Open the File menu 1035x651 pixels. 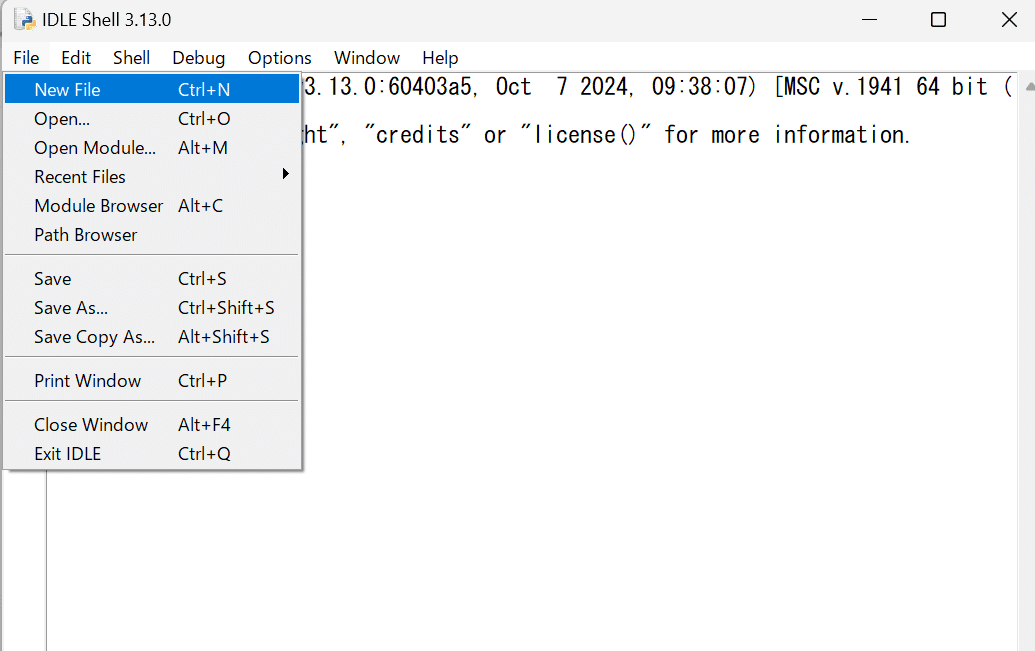[26, 58]
